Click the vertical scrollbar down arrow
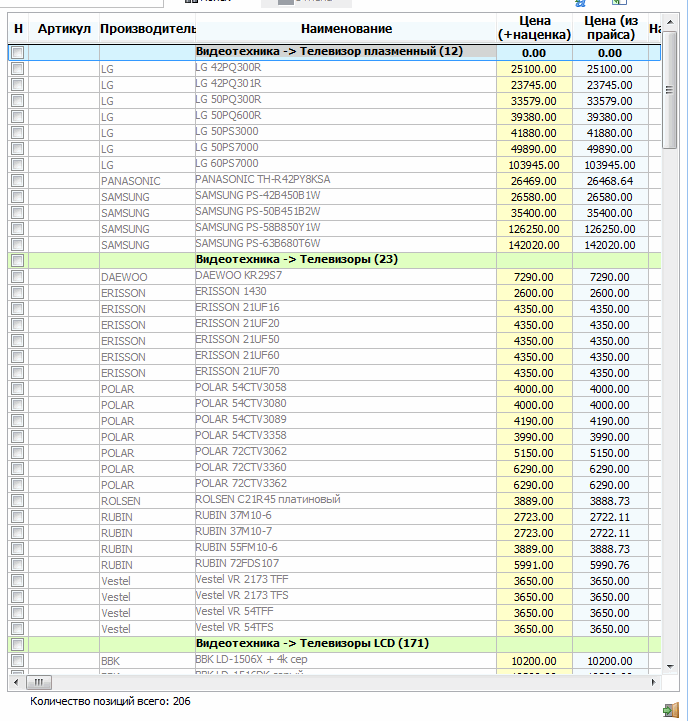688x721 pixels. pos(670,667)
